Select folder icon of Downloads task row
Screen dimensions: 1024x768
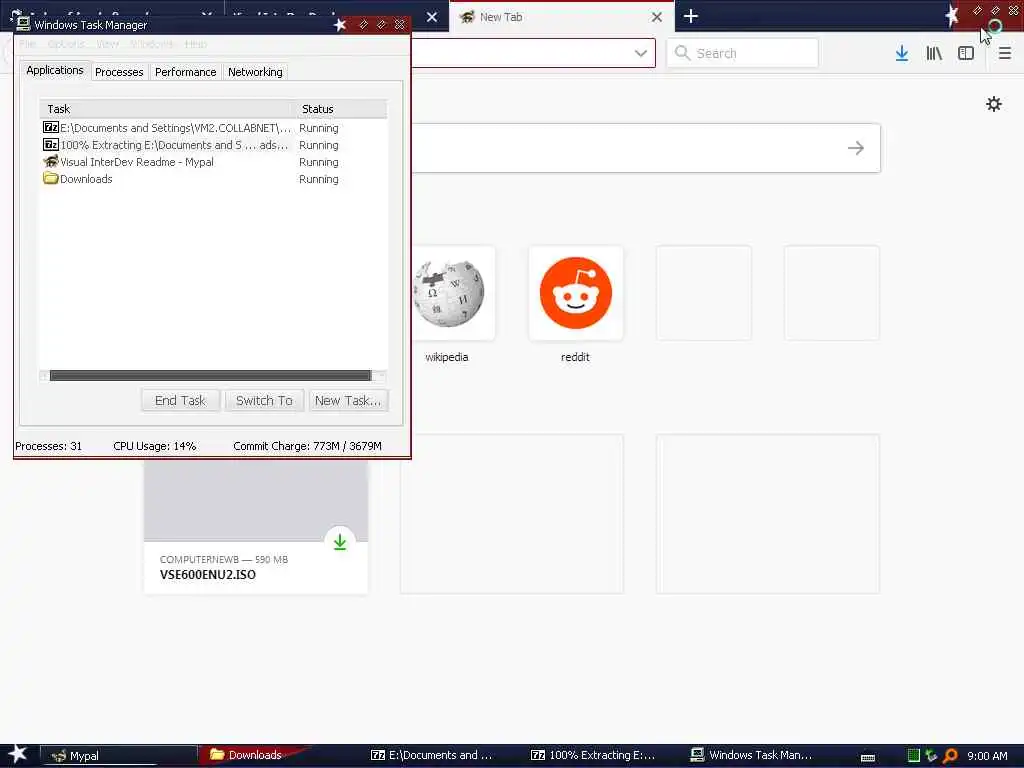(51, 178)
